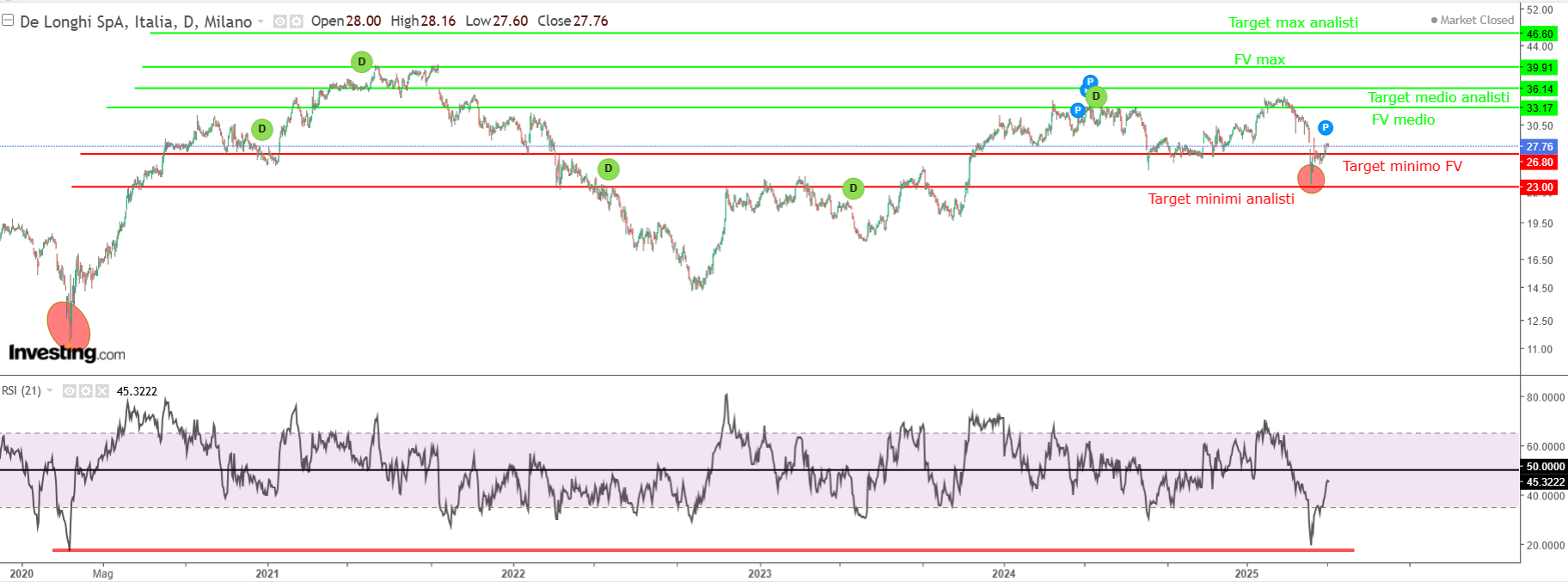The width and height of the screenshot is (1568, 582).
Task: Click the topmost blue P marker in 2024
Action: (x=1090, y=83)
